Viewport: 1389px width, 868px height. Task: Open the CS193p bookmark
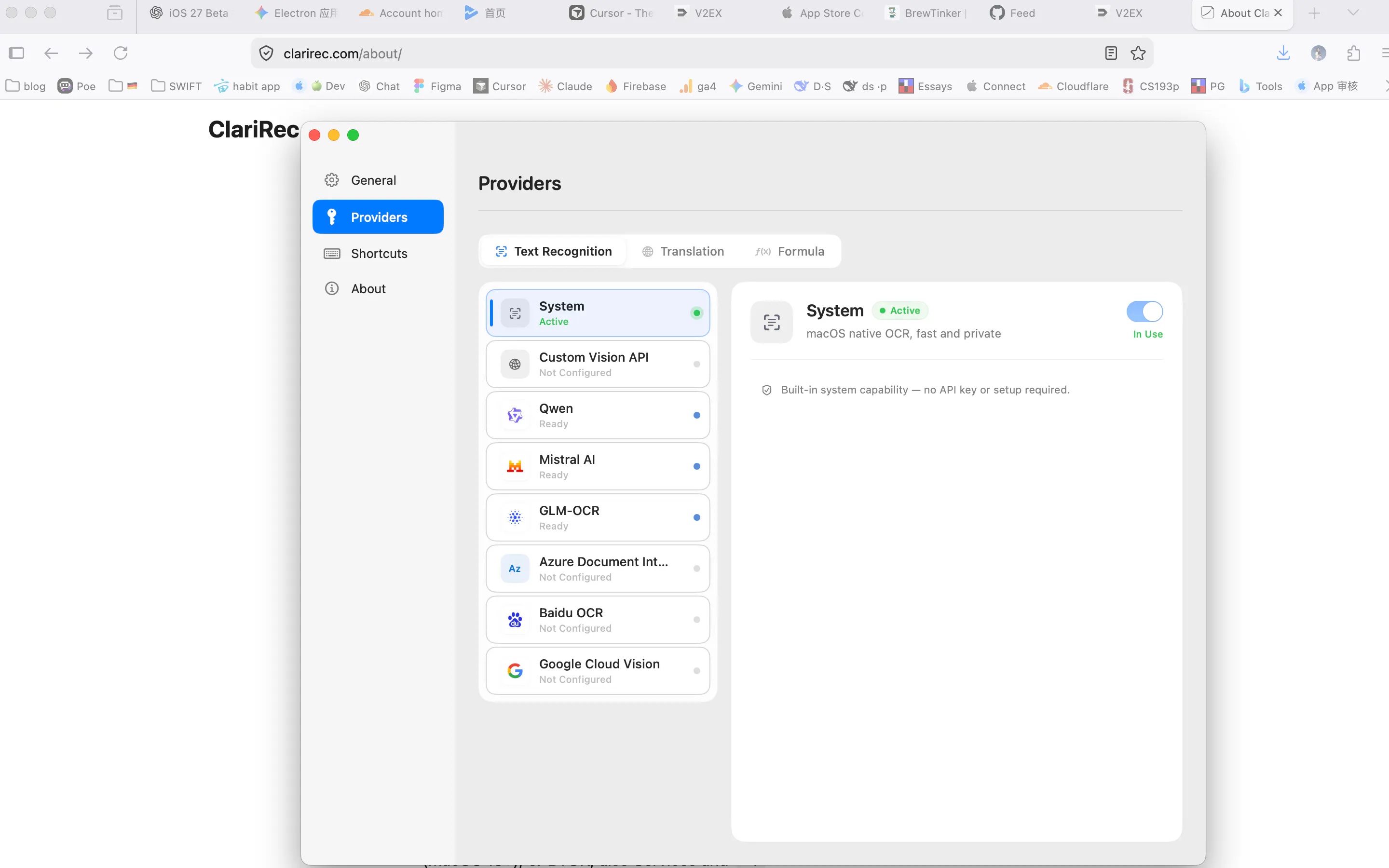click(x=1150, y=86)
